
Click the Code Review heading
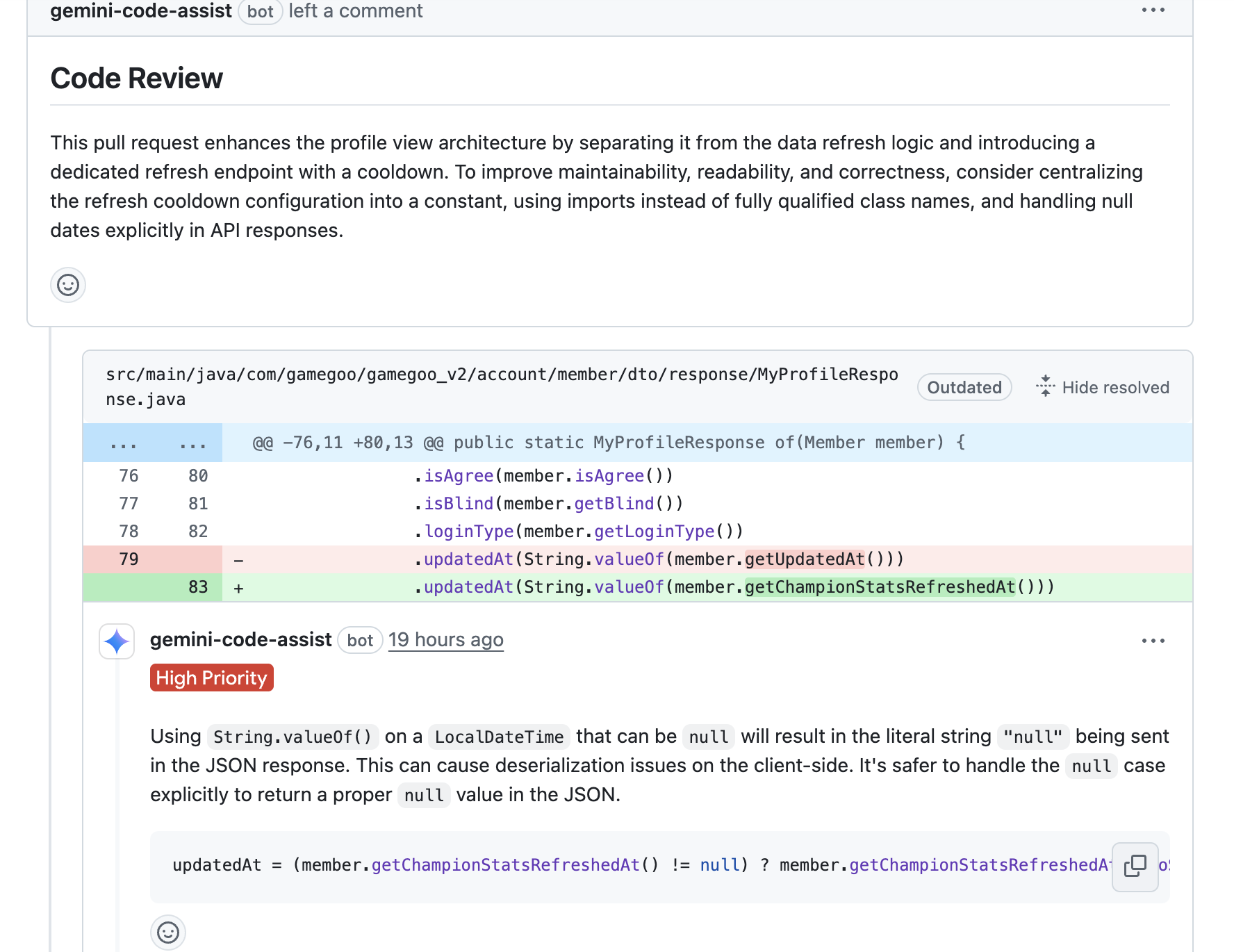[136, 79]
